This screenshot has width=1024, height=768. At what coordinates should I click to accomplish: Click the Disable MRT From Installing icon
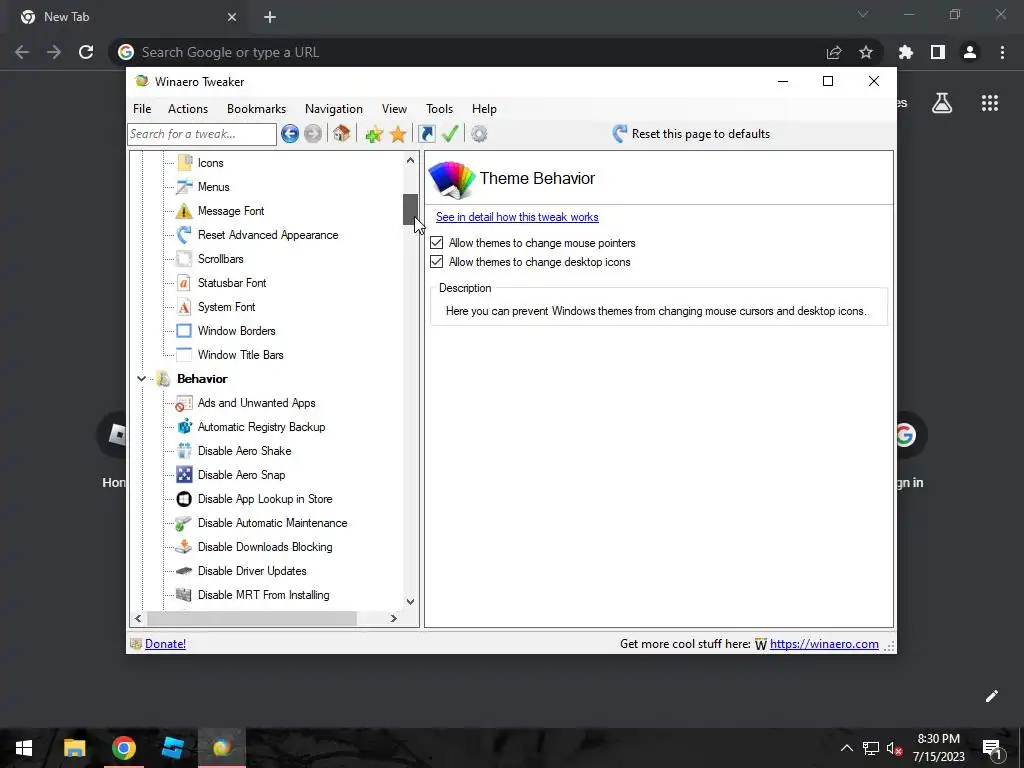[185, 595]
